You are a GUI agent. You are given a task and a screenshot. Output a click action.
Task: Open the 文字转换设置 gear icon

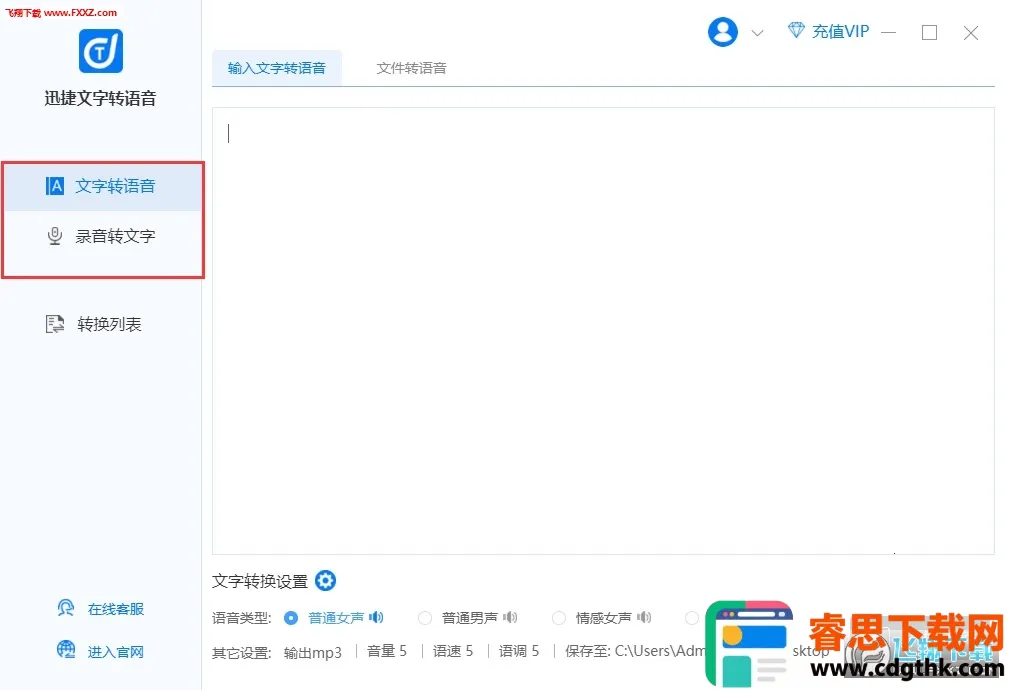326,581
